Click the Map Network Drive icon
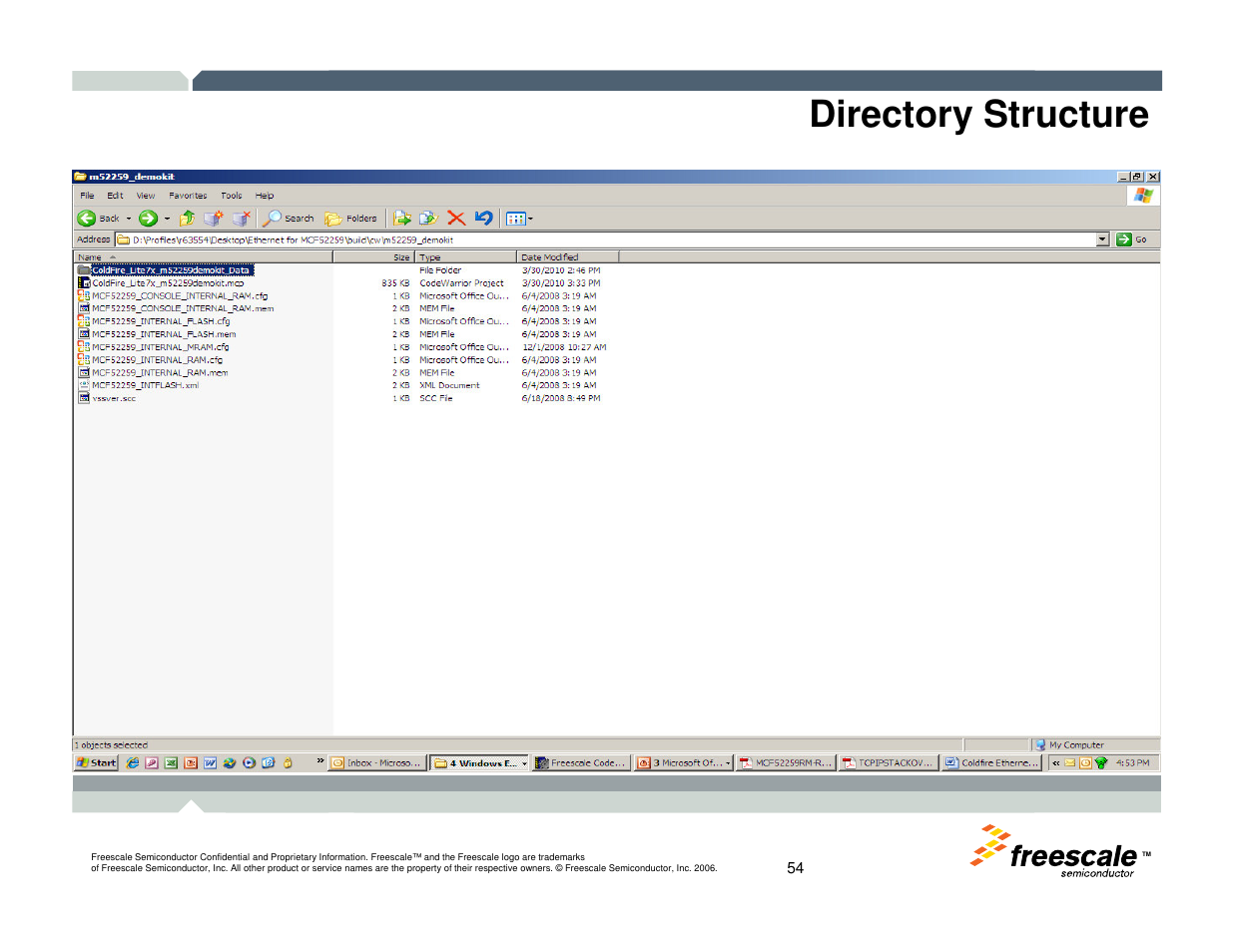Image resolution: width=1233 pixels, height=952 pixels. pos(214,219)
